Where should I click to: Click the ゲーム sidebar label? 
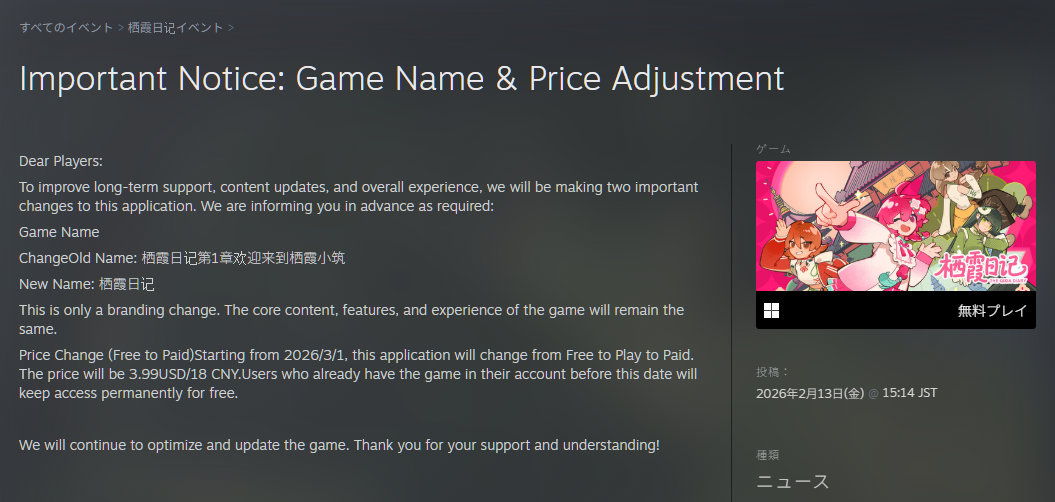point(773,149)
